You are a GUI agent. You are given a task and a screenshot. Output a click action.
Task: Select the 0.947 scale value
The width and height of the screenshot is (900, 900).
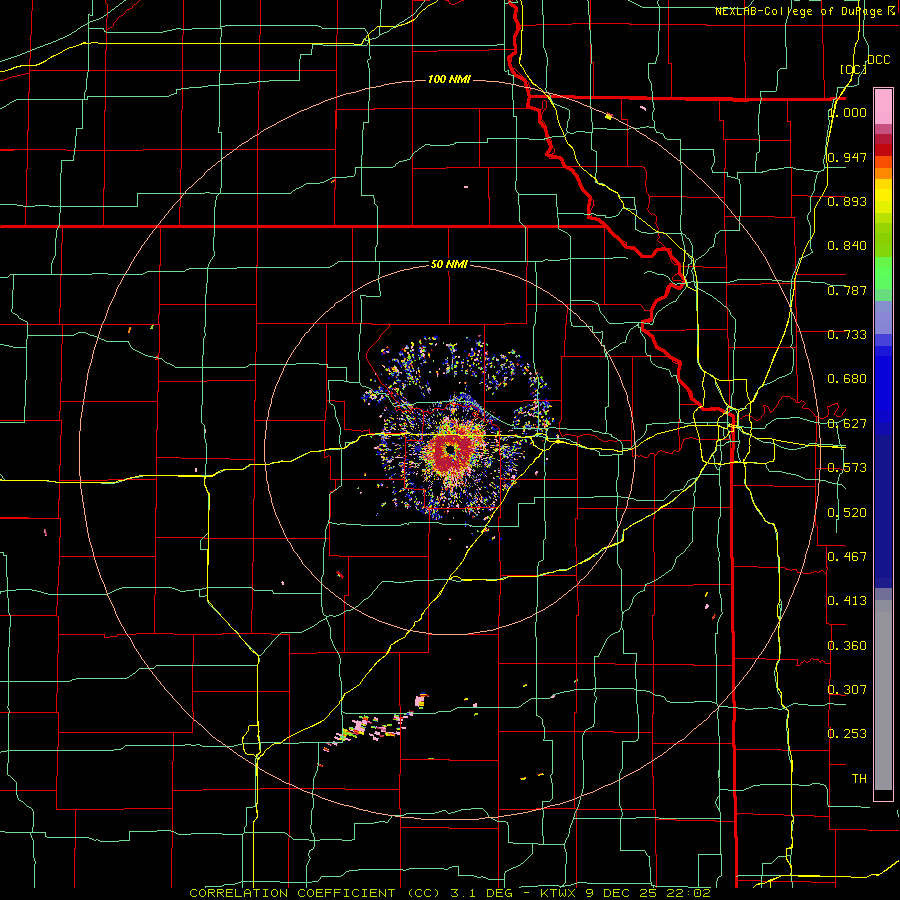(x=847, y=157)
